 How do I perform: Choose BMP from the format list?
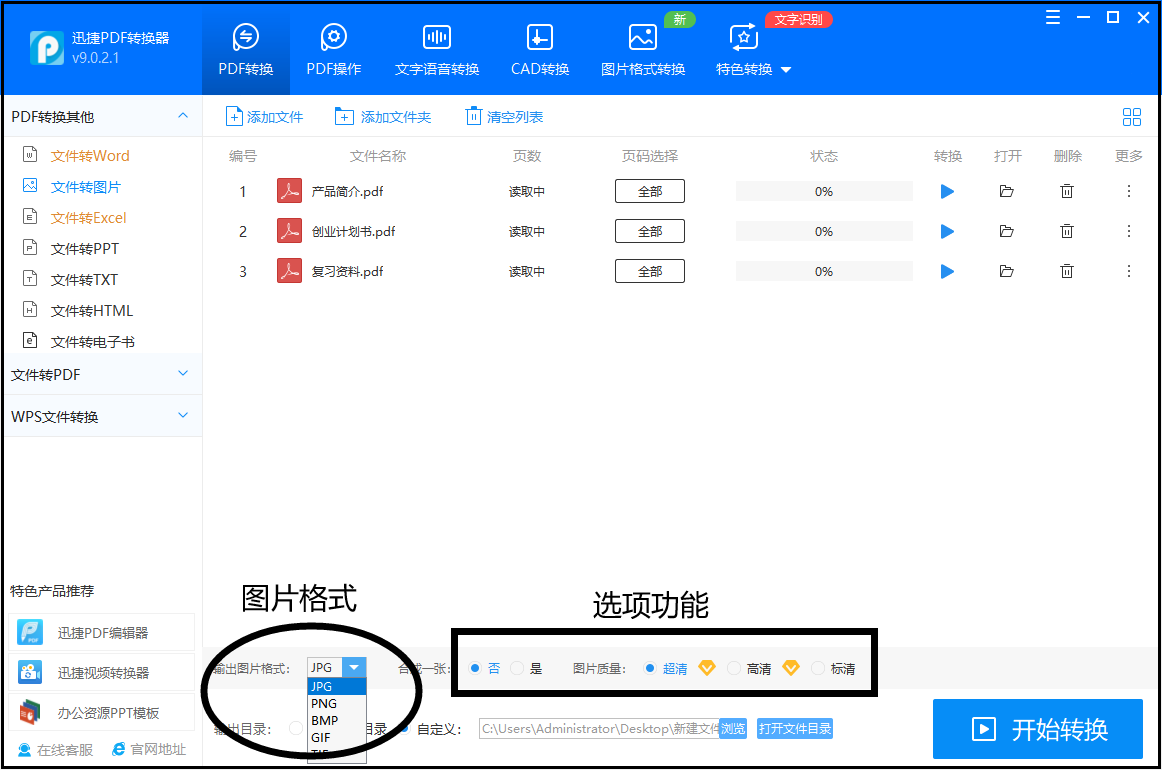tap(336, 720)
